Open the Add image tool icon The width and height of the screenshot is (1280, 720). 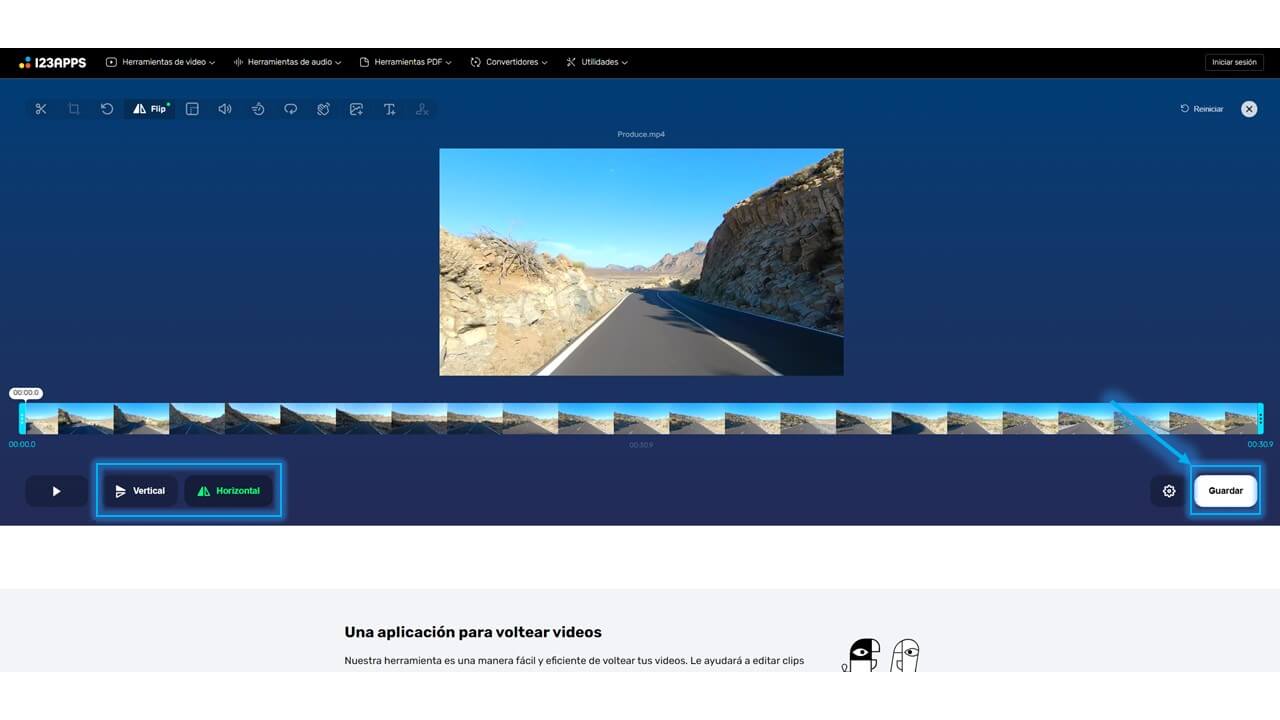tap(356, 109)
